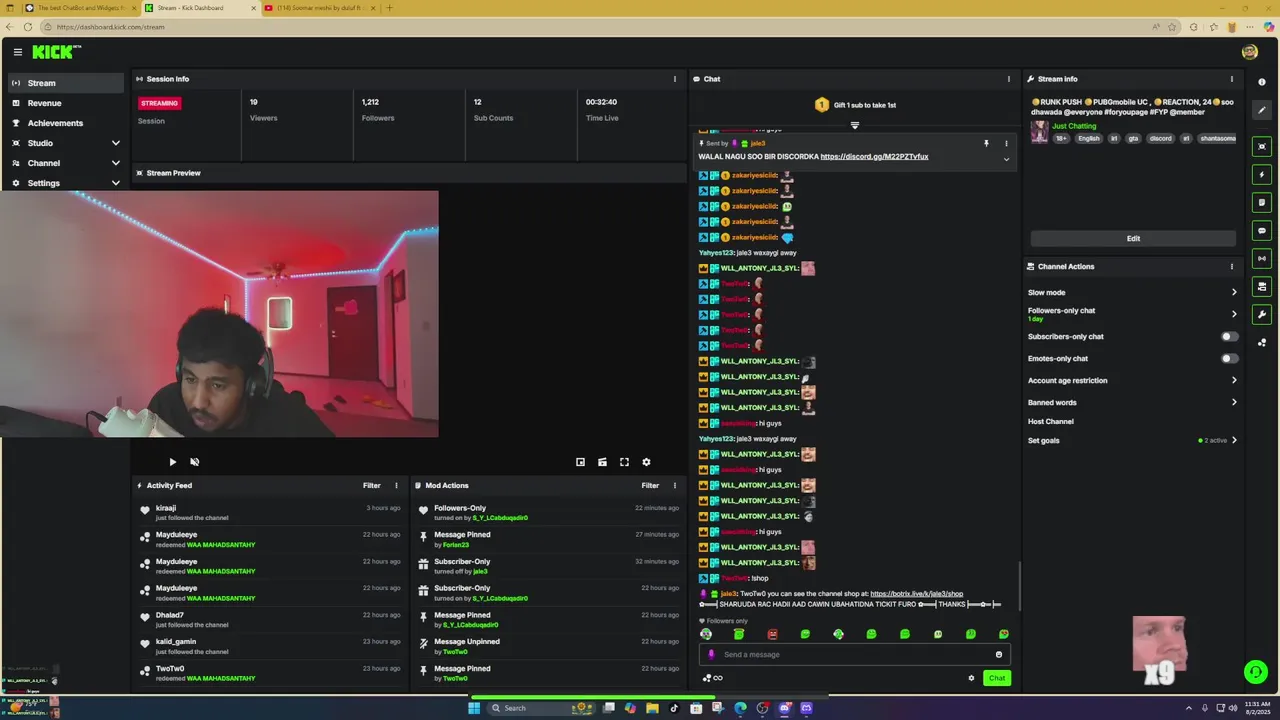
Task: Click channel points icon in right rail
Action: pos(1262,343)
